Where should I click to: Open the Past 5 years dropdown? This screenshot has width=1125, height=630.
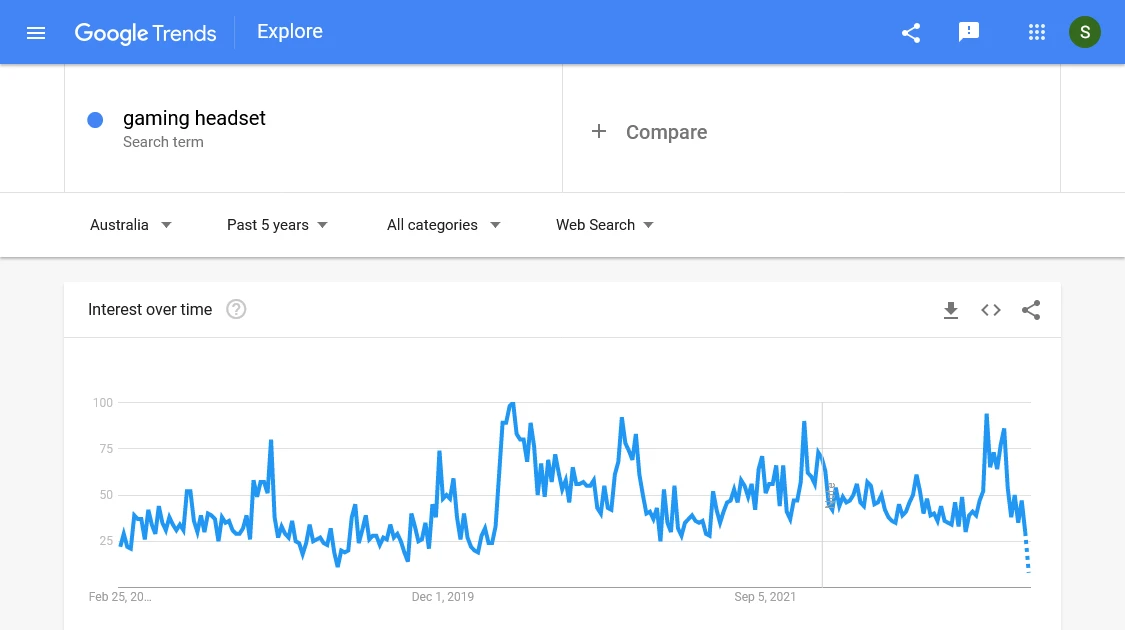tap(277, 225)
